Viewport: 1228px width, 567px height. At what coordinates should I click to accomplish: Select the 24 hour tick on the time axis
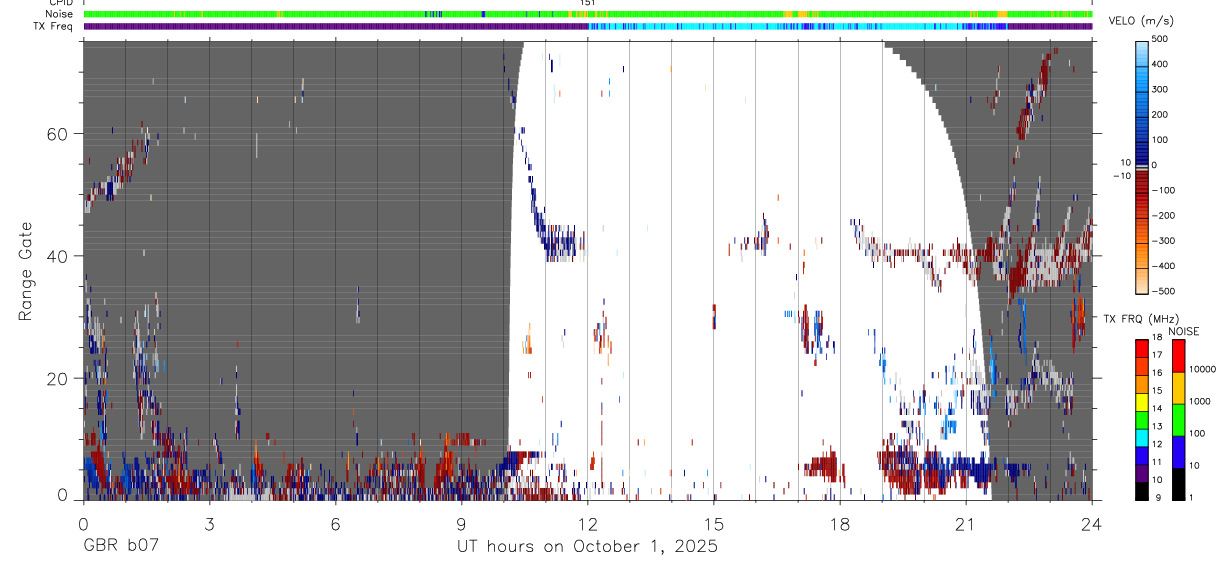pos(1091,523)
